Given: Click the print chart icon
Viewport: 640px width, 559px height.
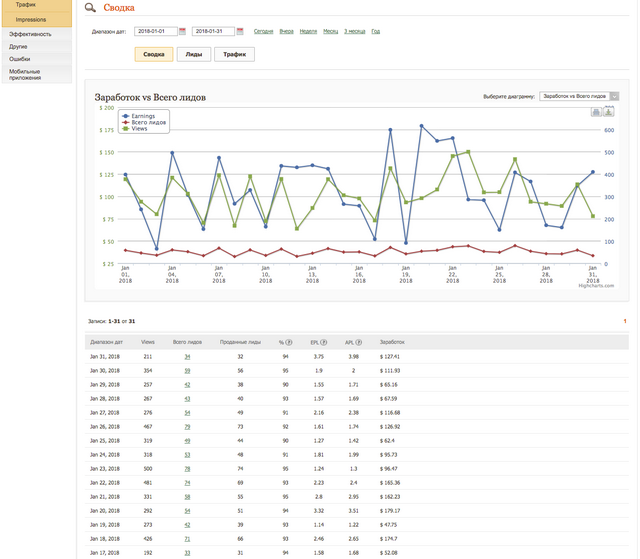Looking at the screenshot, I should 596,112.
